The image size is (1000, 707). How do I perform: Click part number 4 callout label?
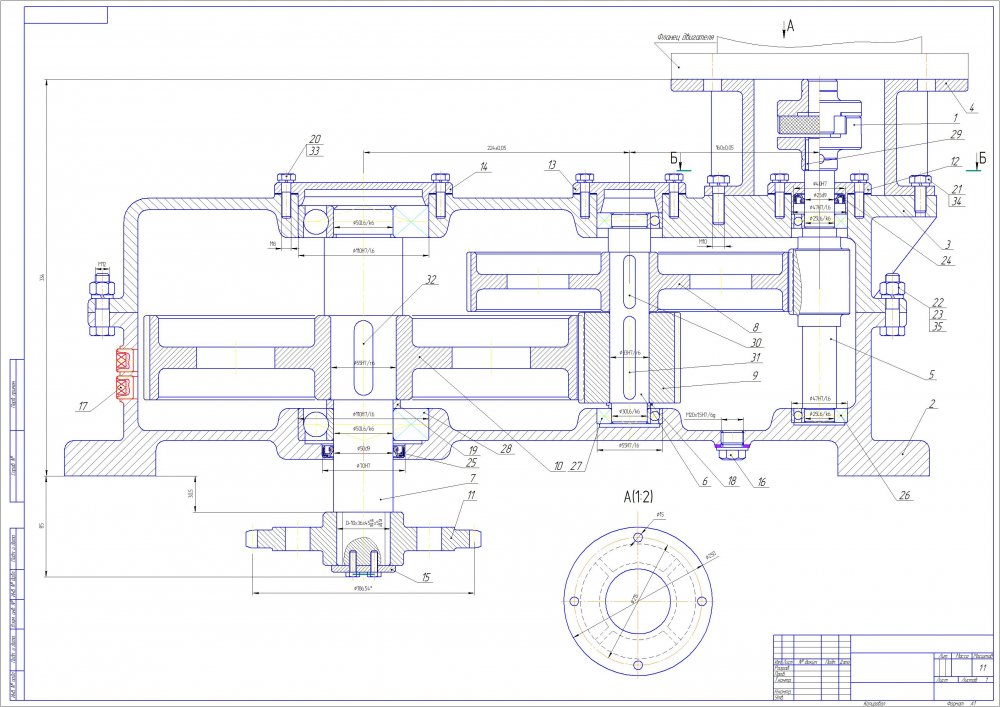(970, 105)
